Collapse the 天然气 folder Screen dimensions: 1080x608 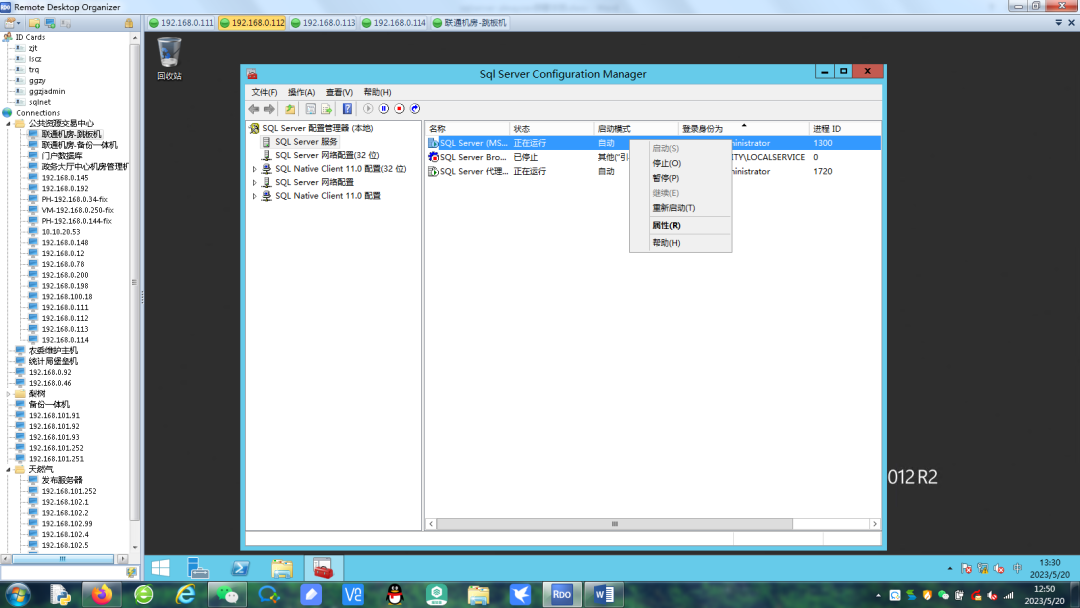point(9,470)
